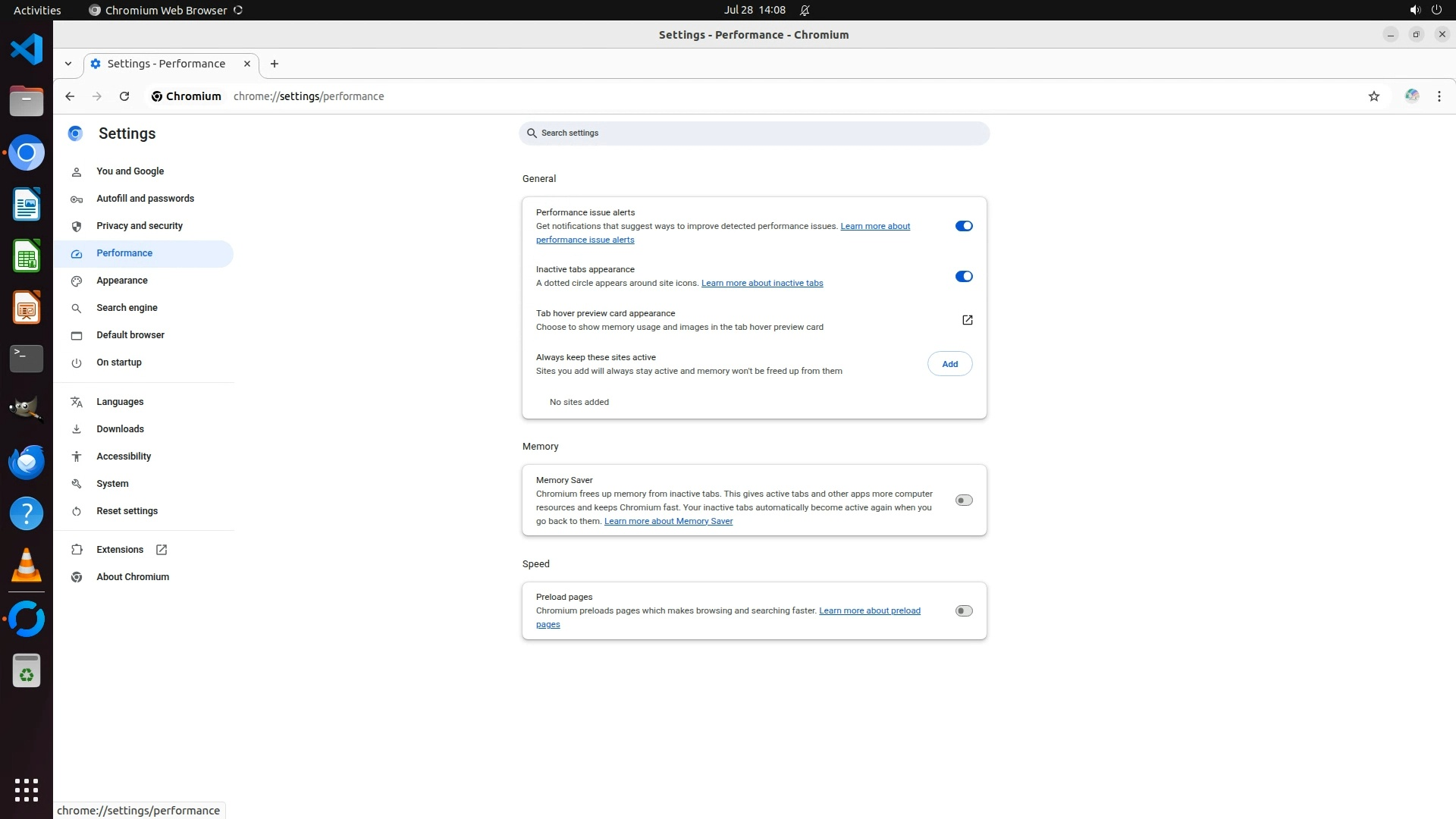Open the Chromium three-dot menu

(x=1439, y=96)
